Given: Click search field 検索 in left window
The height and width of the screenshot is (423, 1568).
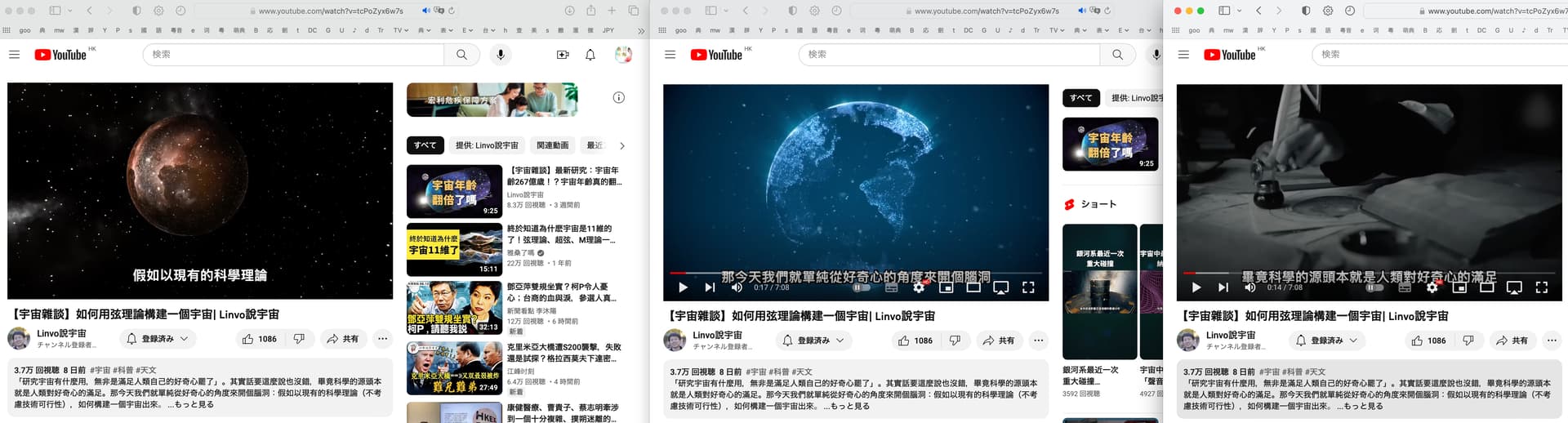Looking at the screenshot, I should pyautogui.click(x=294, y=55).
